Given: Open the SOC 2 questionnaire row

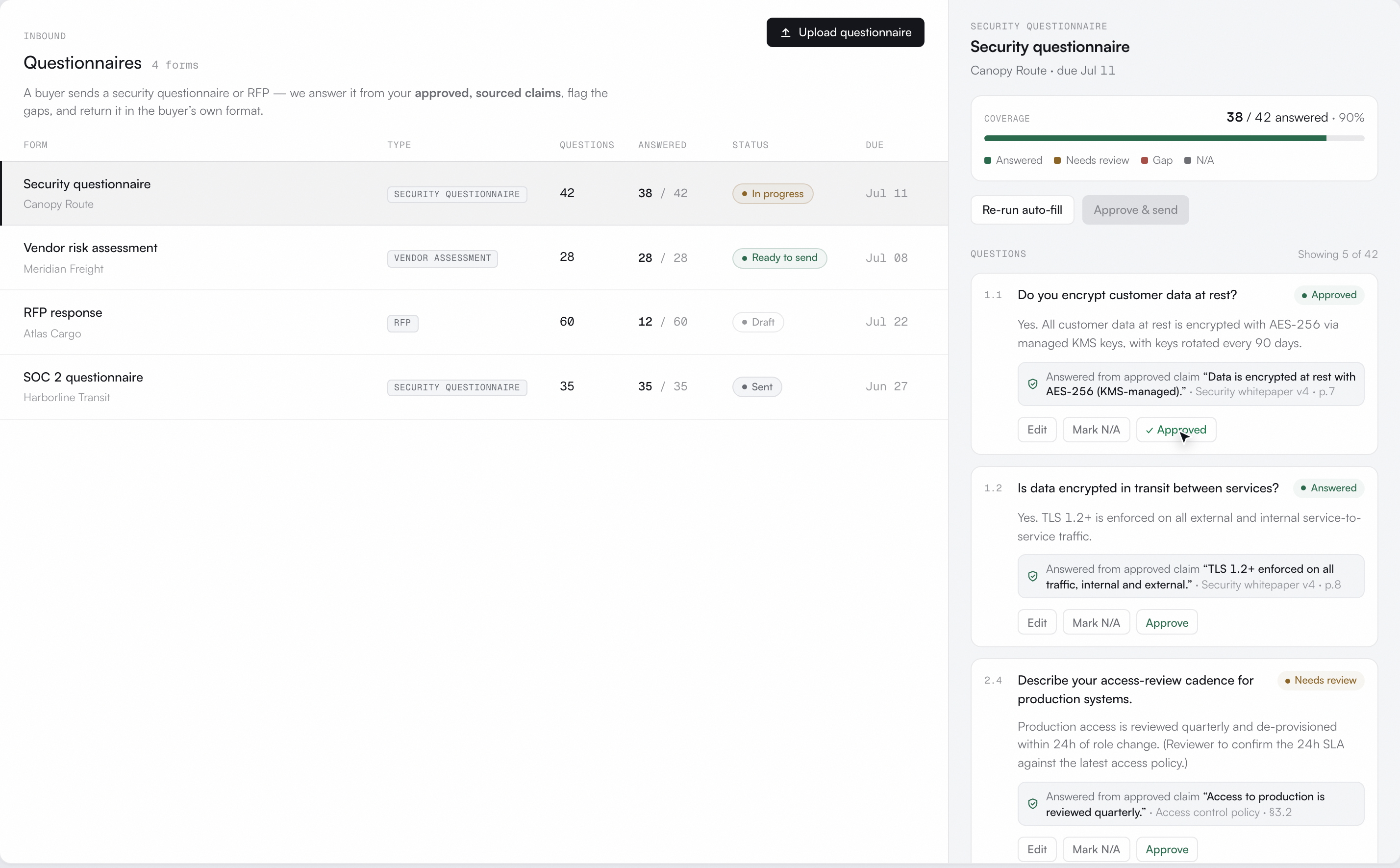Looking at the screenshot, I should [x=474, y=387].
